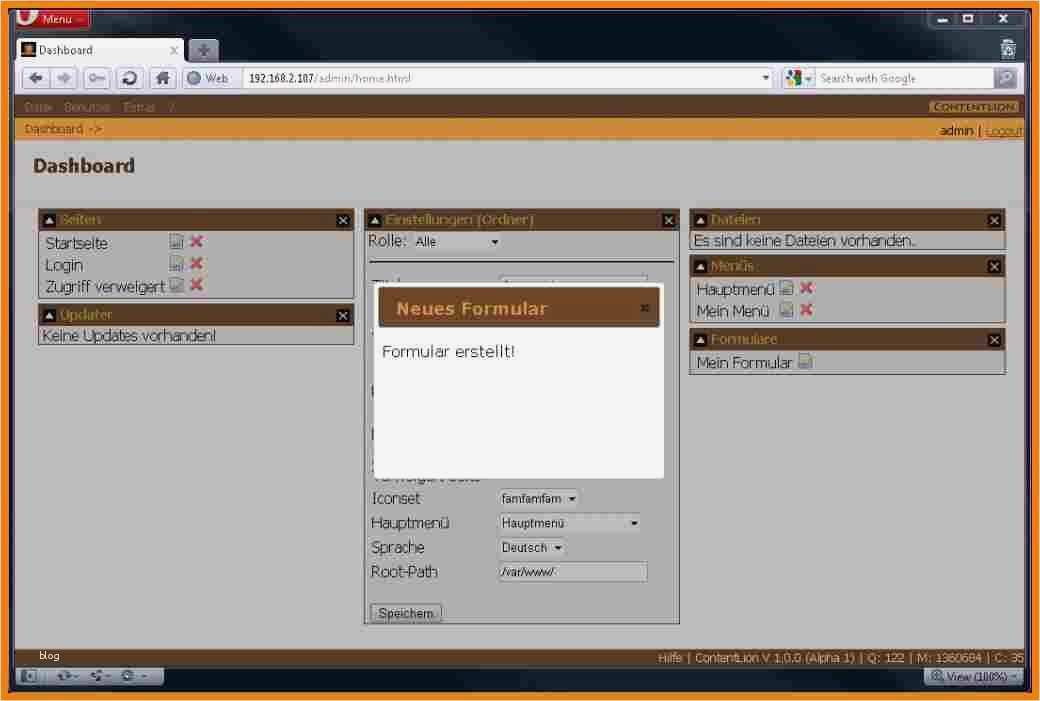Reload the page with refresh icon
1040x701 pixels.
(130, 78)
